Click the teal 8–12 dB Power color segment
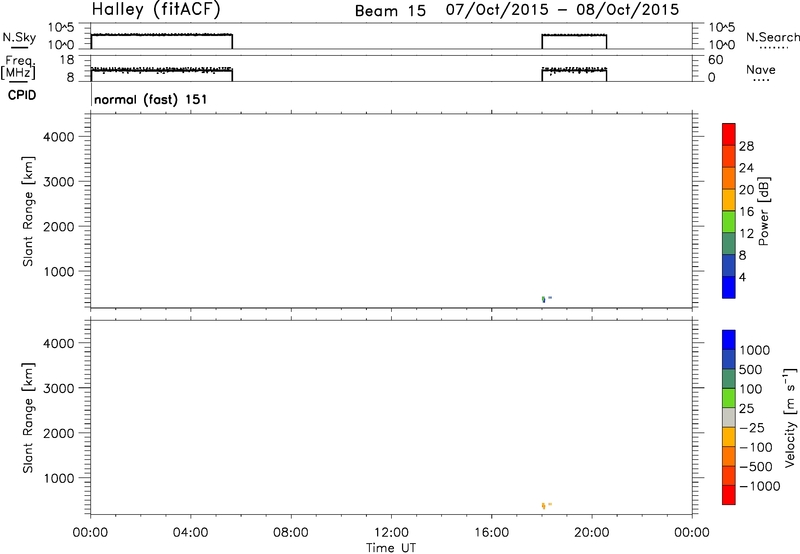Viewport: 800px width, 554px height. click(x=729, y=243)
